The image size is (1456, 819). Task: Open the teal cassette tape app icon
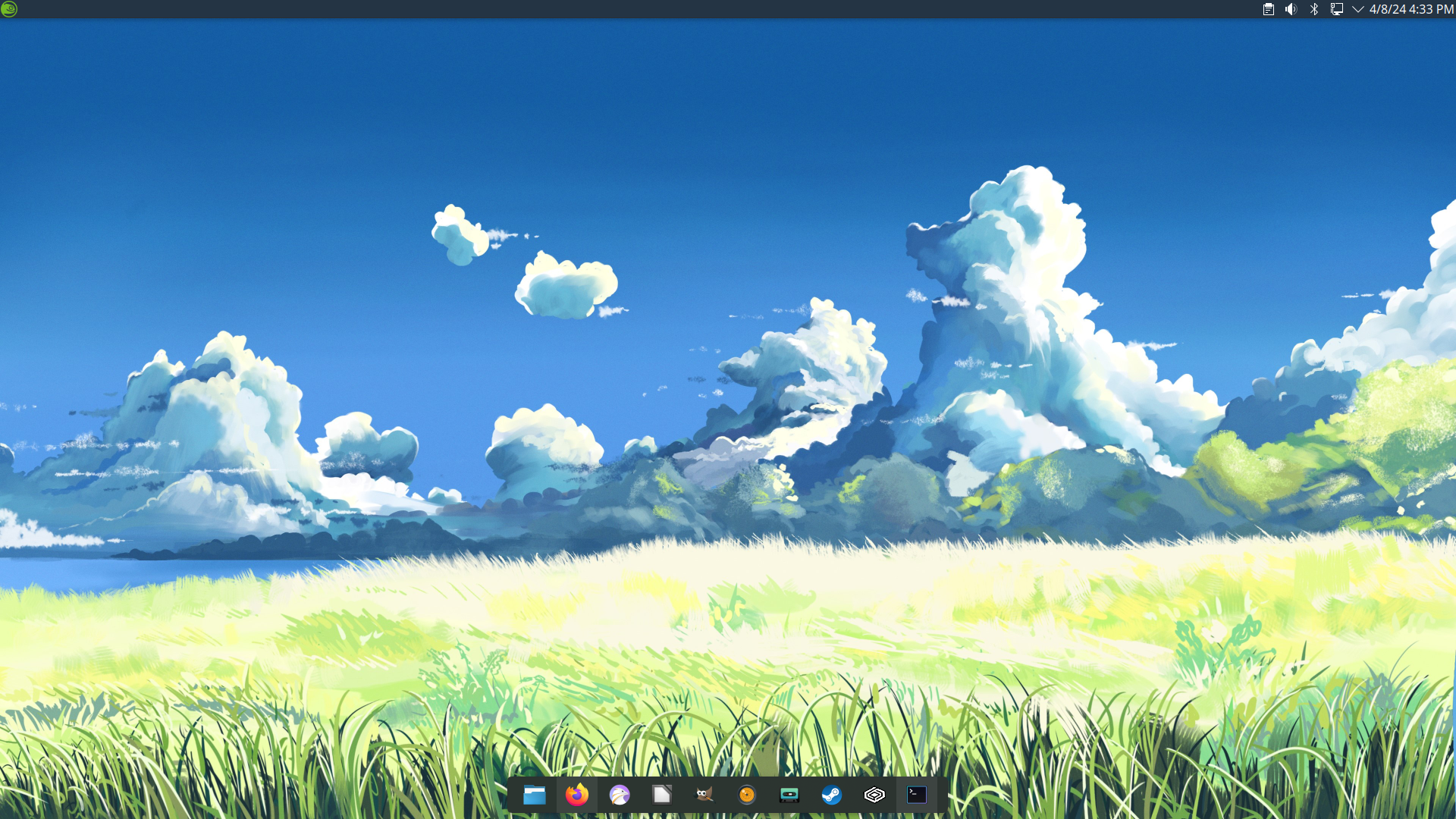[x=789, y=795]
